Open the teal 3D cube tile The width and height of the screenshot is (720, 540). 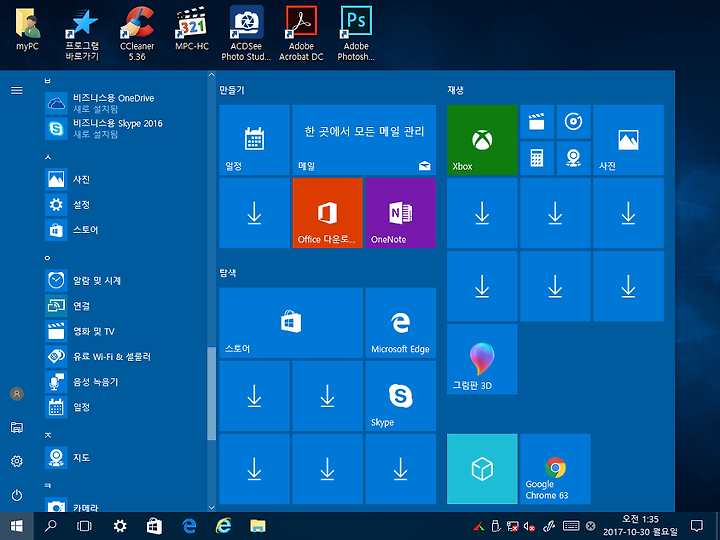(x=482, y=469)
